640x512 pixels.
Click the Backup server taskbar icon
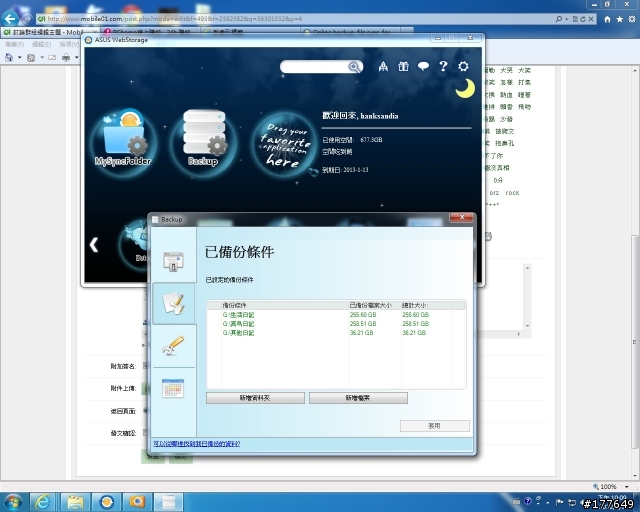(168, 502)
